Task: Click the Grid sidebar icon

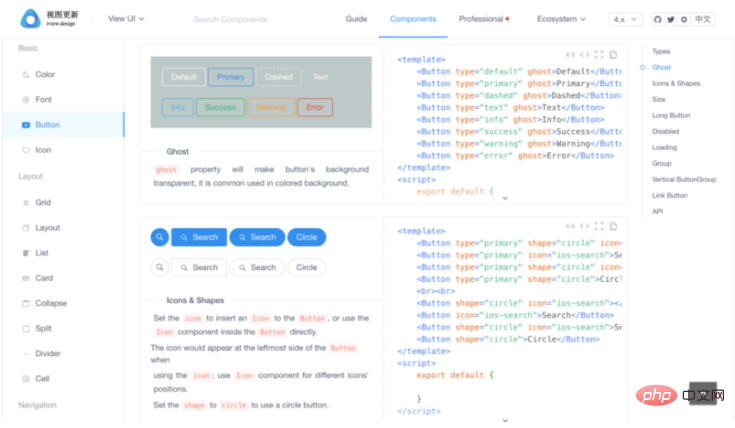Action: pyautogui.click(x=26, y=203)
